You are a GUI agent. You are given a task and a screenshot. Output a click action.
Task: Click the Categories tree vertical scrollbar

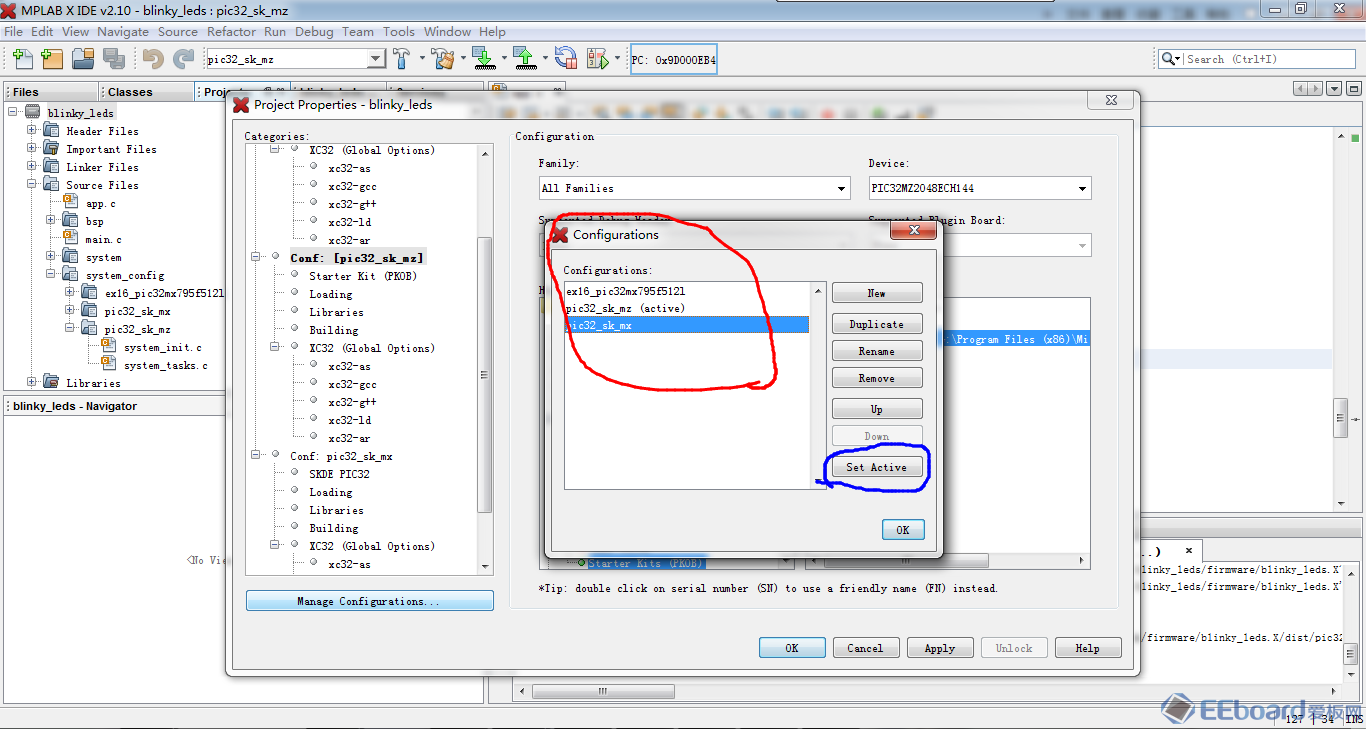(x=485, y=375)
